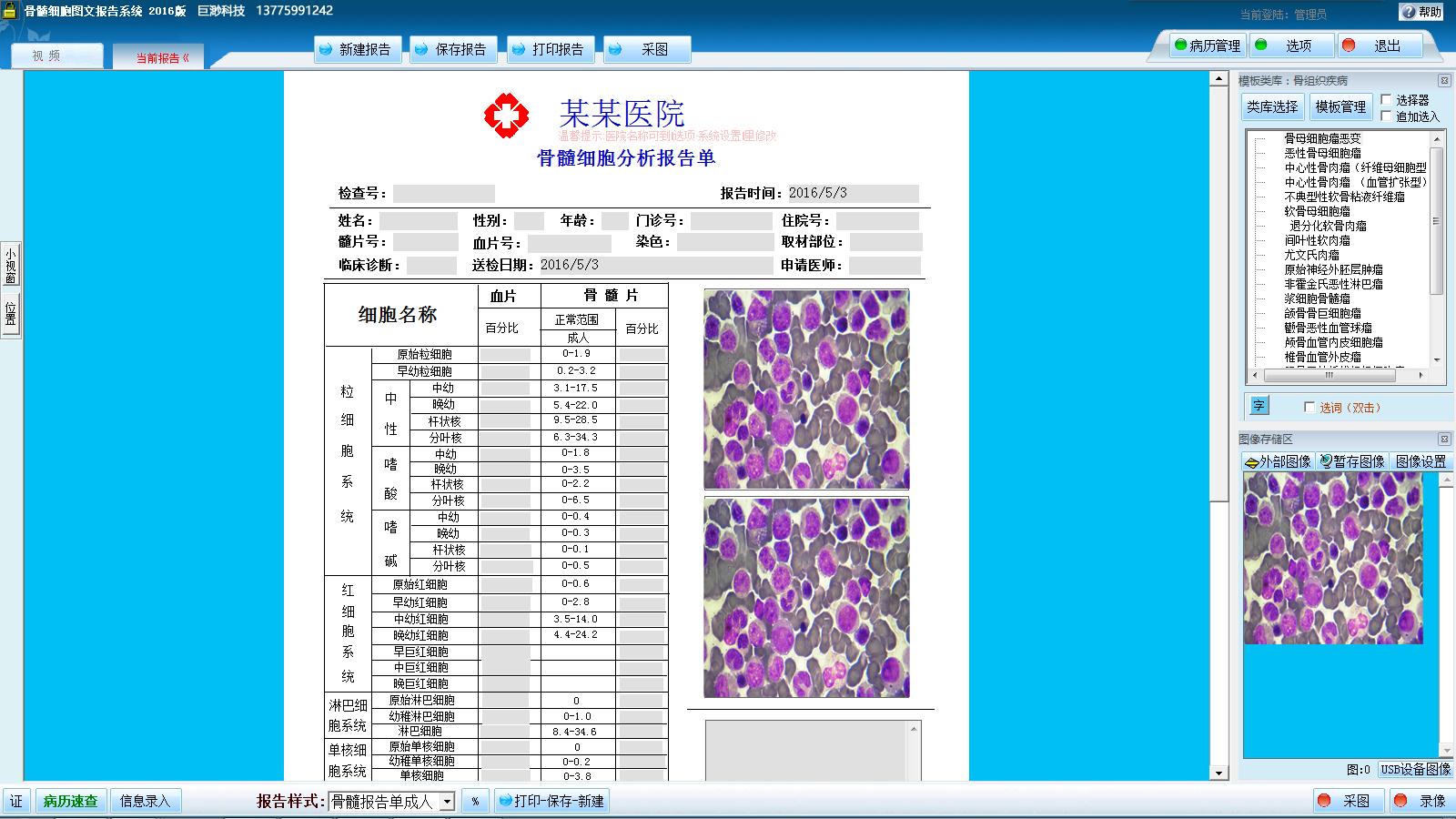Screen dimensions: 1456x819
Task: Start 录像 recording at bottom right
Action: [x=1421, y=801]
